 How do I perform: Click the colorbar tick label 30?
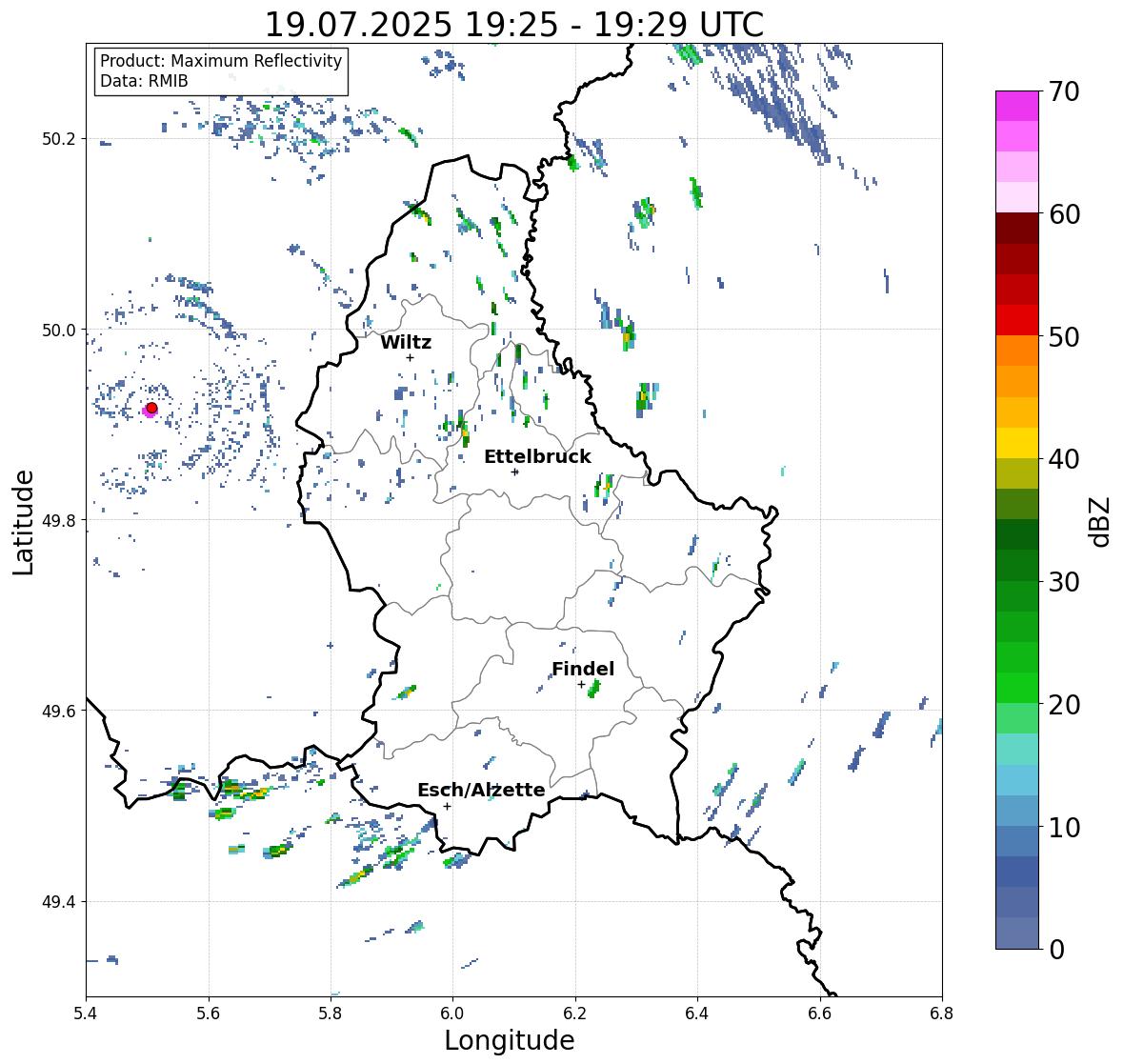(1064, 582)
